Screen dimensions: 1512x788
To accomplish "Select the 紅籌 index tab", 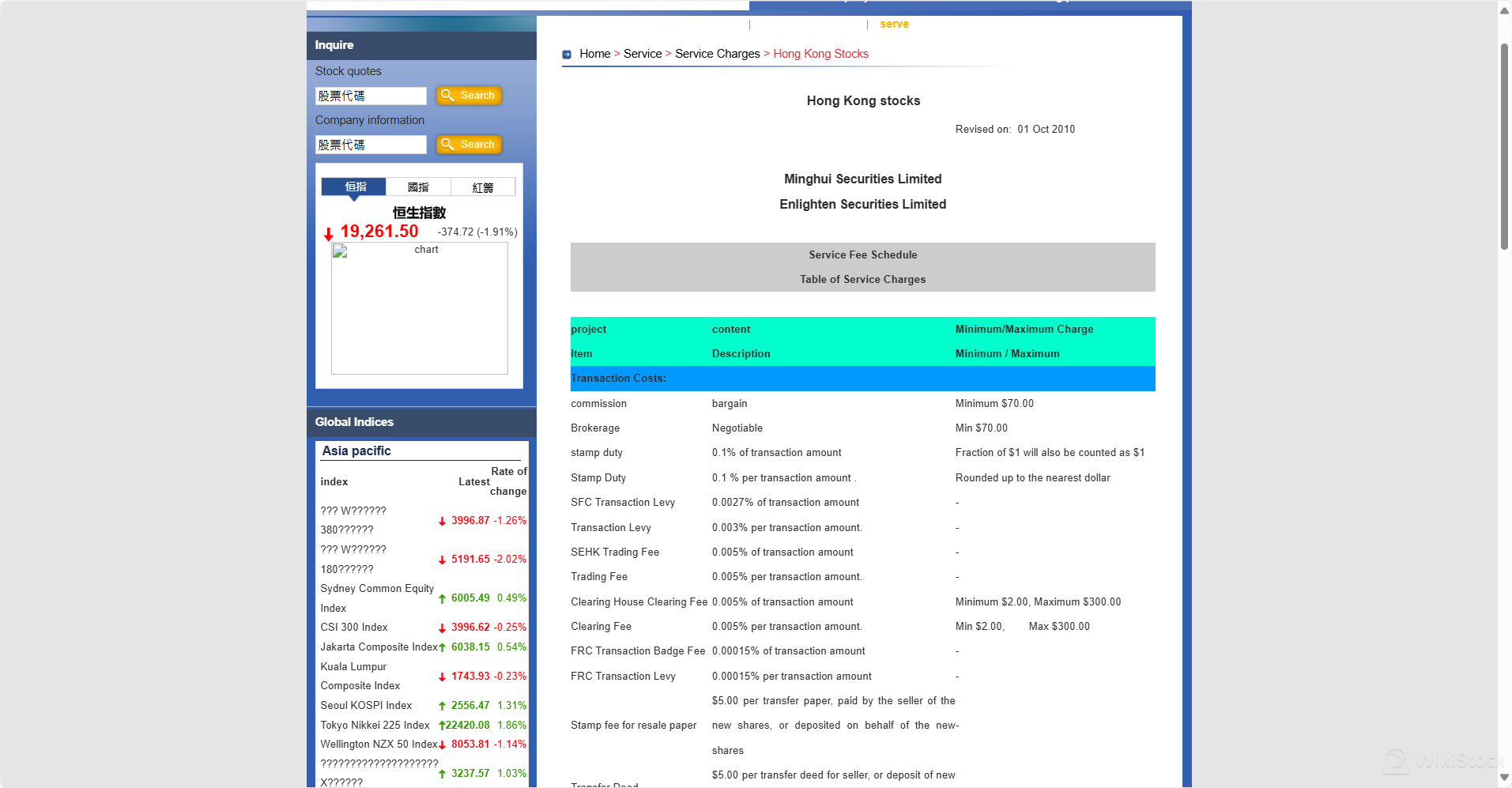I will [x=483, y=187].
